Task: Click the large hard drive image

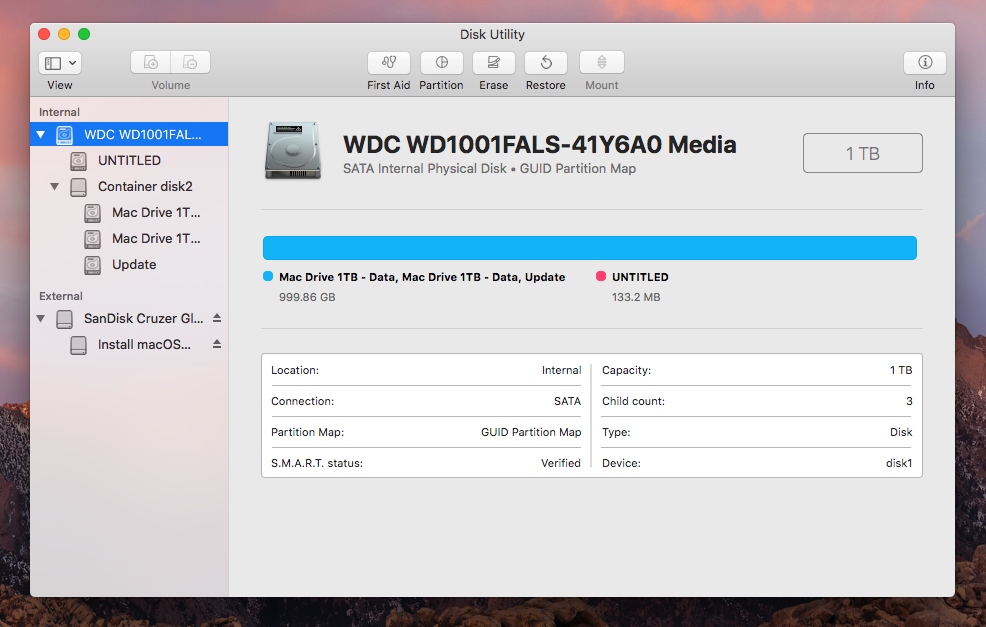Action: pyautogui.click(x=293, y=151)
